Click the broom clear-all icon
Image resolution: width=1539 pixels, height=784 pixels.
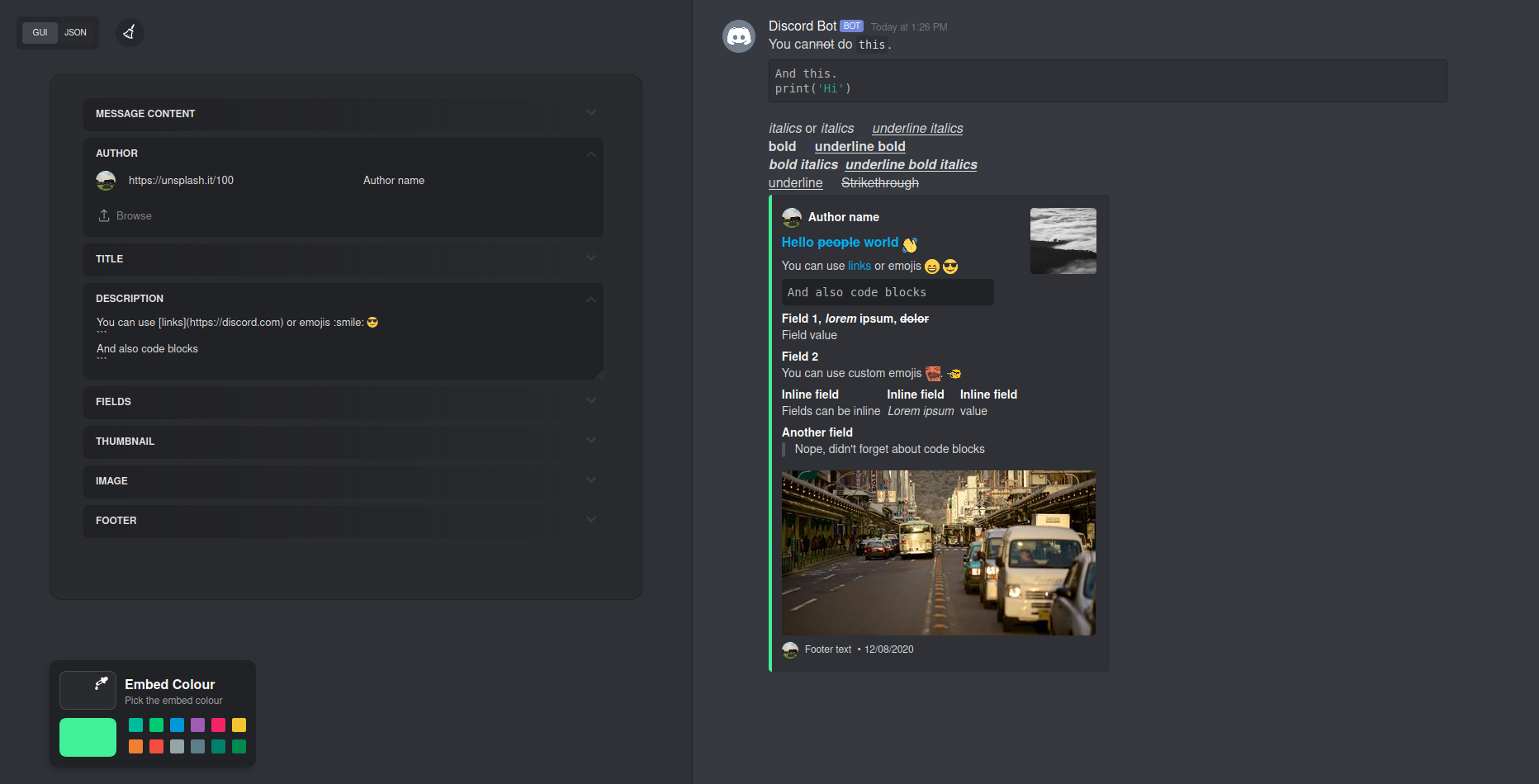tap(130, 32)
